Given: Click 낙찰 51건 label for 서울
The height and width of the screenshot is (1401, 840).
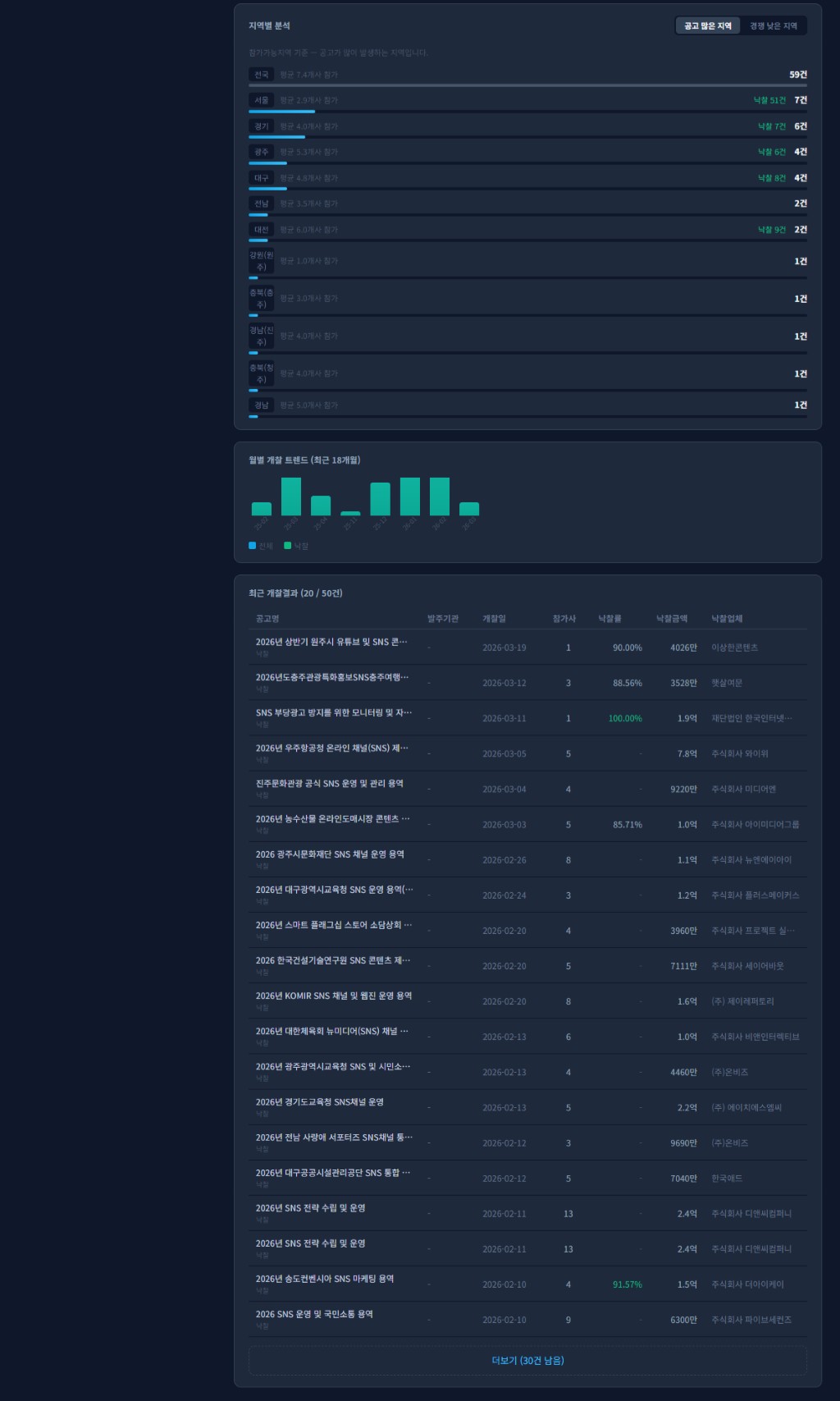Looking at the screenshot, I should point(769,100).
